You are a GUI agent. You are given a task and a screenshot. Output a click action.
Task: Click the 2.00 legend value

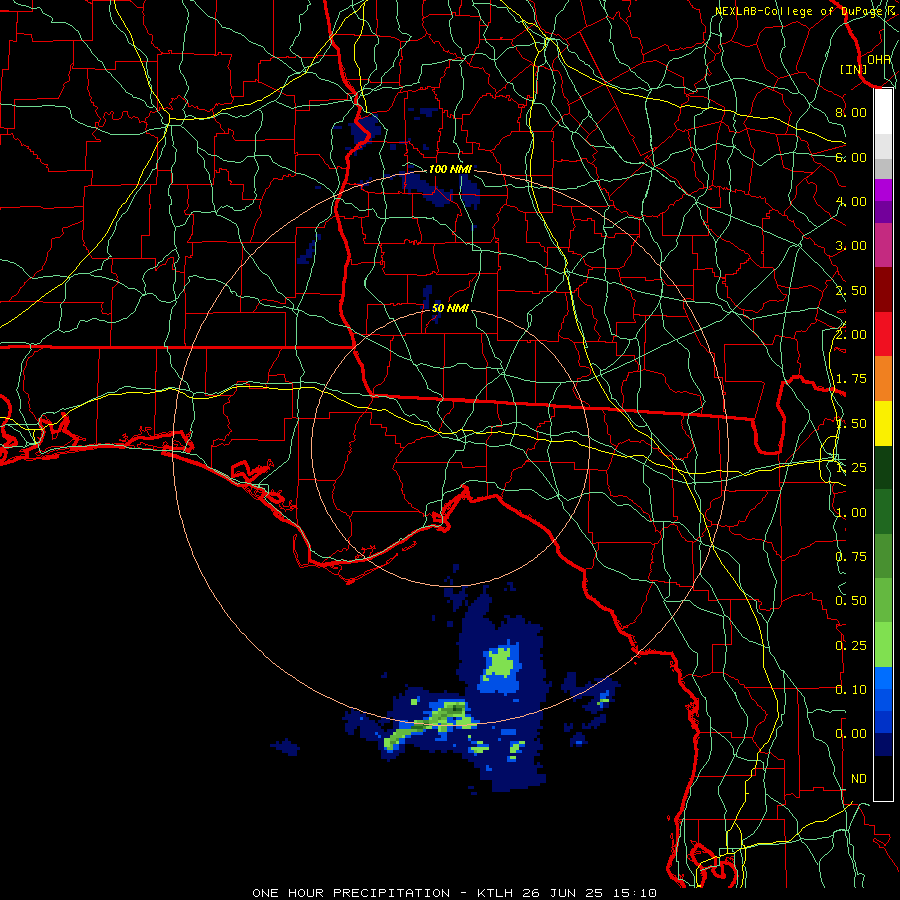pyautogui.click(x=851, y=335)
